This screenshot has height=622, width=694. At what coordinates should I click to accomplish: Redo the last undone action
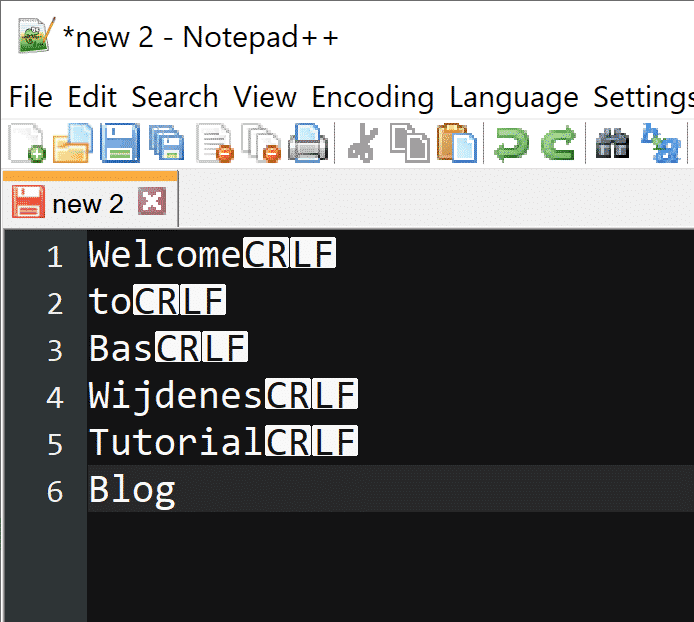tap(558, 145)
